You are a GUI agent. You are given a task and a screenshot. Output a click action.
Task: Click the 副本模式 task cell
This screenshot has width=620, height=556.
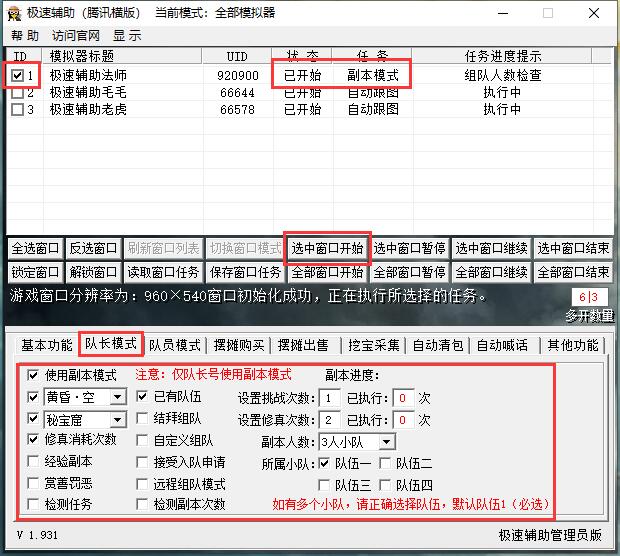tap(373, 75)
